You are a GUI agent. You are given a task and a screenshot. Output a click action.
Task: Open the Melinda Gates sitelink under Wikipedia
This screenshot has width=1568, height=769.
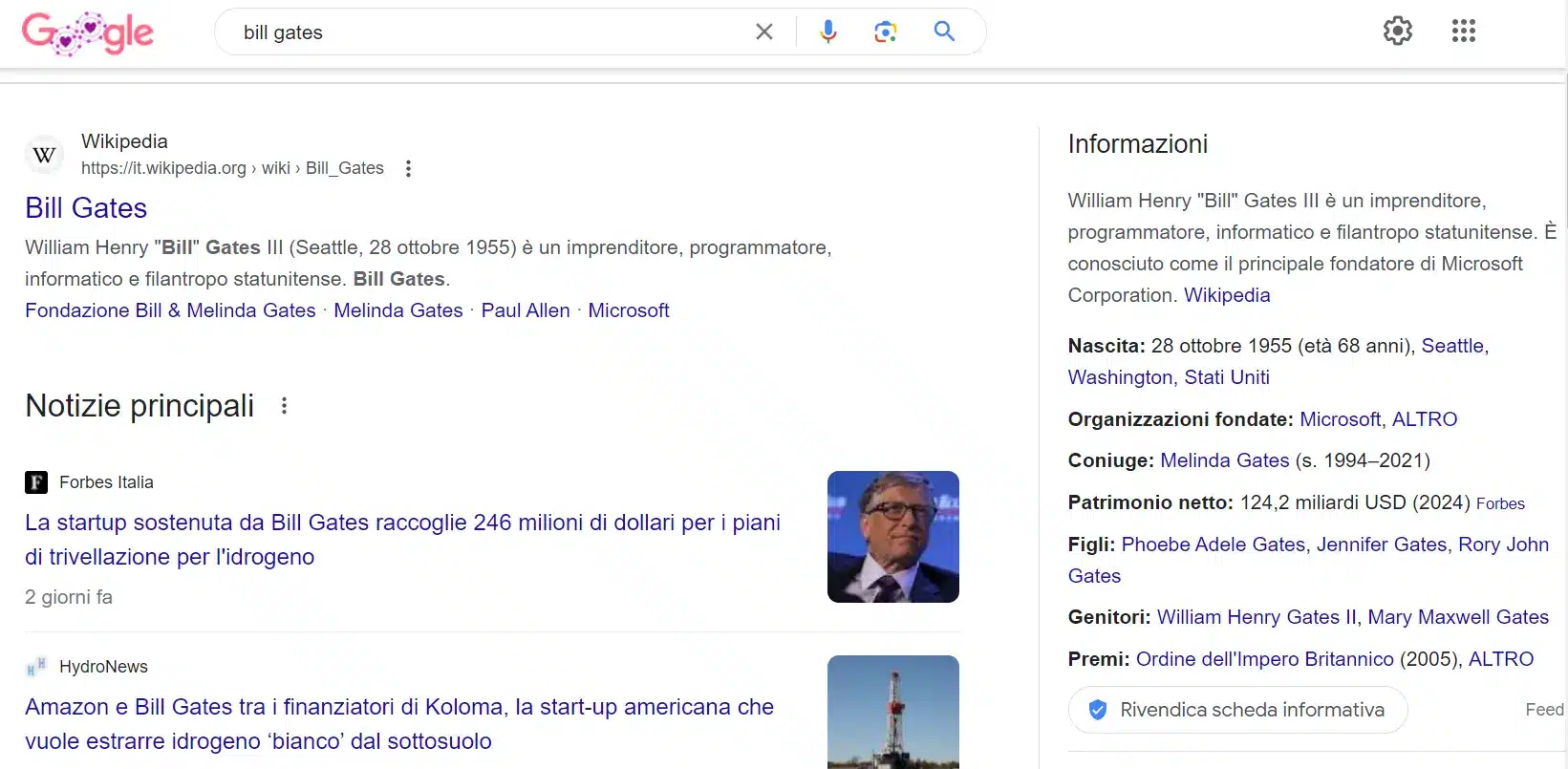pyautogui.click(x=398, y=310)
